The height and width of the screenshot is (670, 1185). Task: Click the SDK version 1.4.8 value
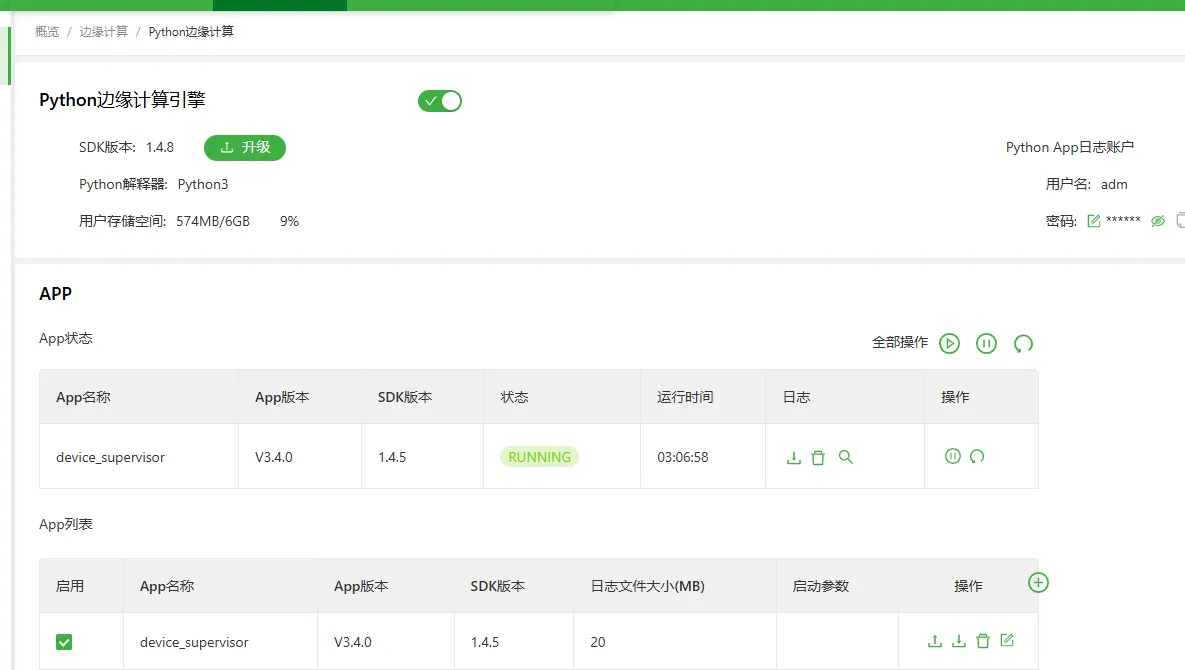[160, 147]
